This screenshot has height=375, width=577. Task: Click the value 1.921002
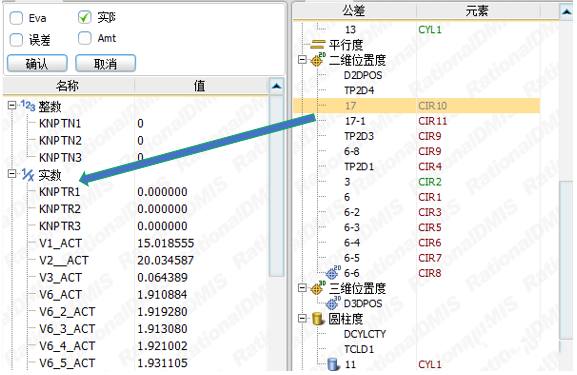click(x=162, y=346)
